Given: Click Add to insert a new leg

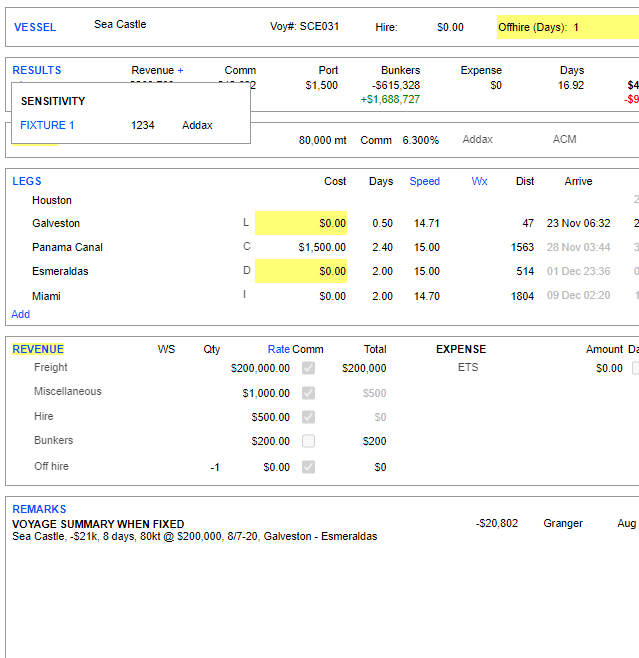Looking at the screenshot, I should pos(20,314).
